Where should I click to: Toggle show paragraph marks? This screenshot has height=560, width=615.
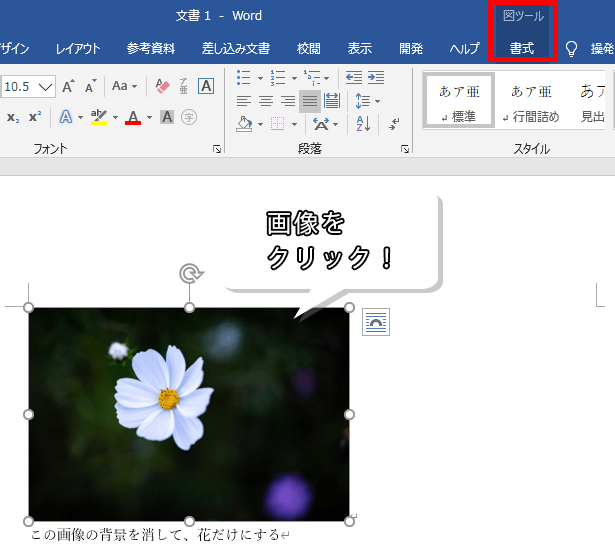click(x=394, y=124)
